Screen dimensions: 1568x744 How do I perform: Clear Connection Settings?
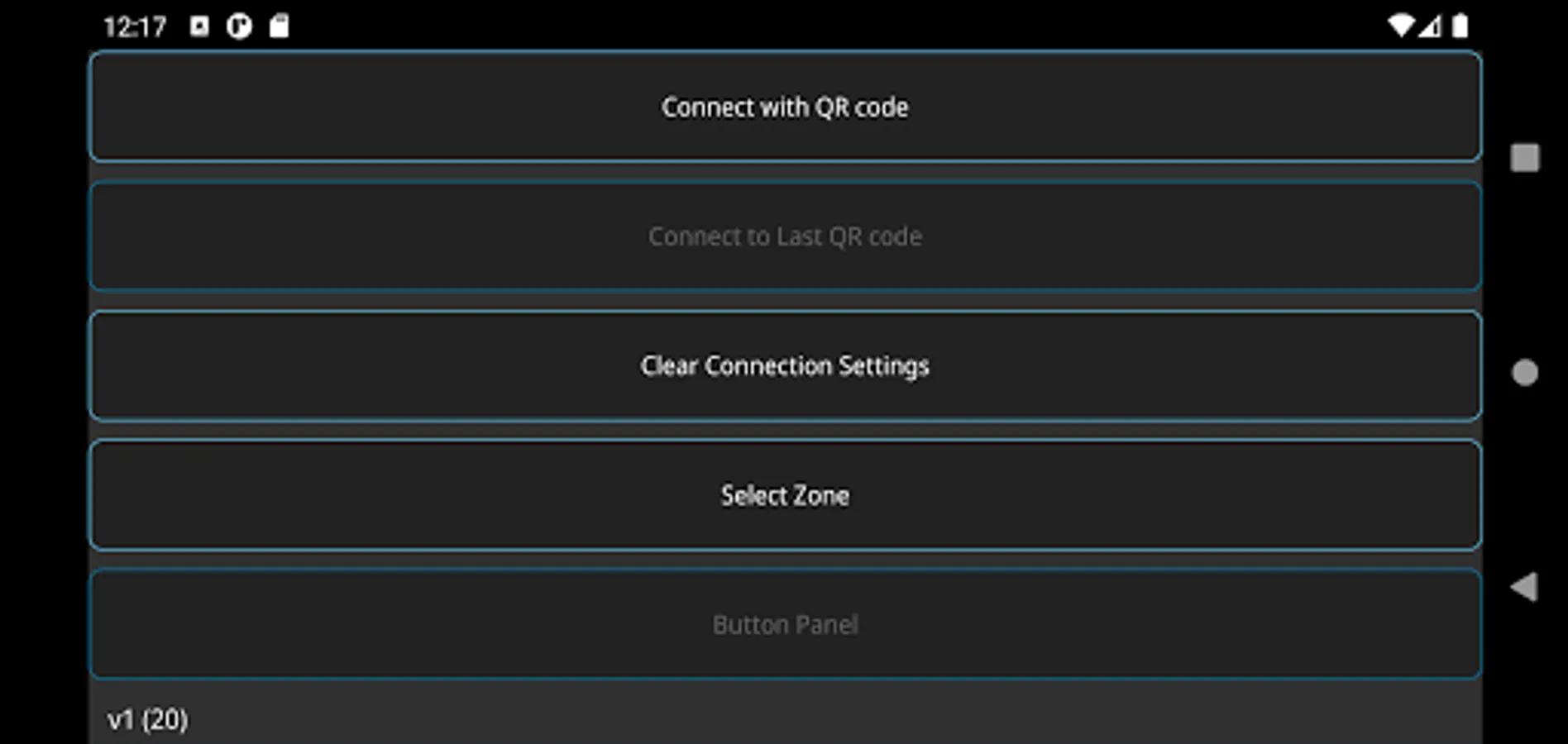point(784,365)
